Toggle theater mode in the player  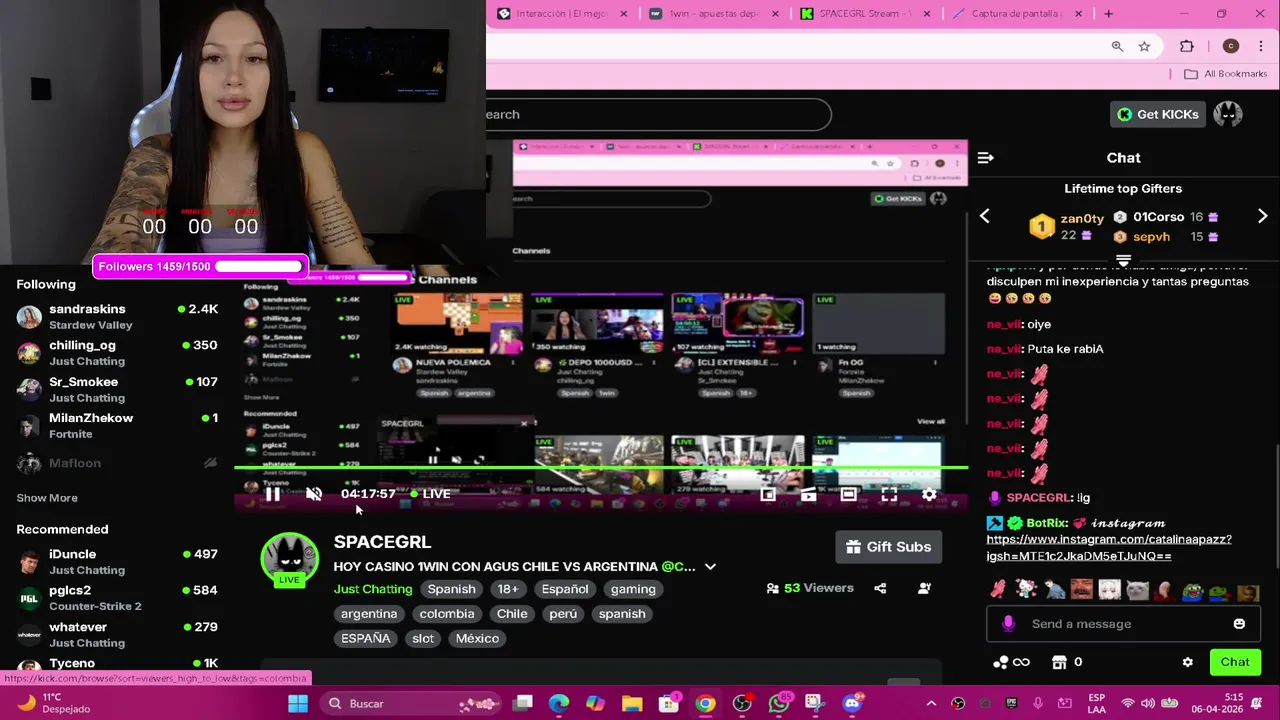(848, 494)
